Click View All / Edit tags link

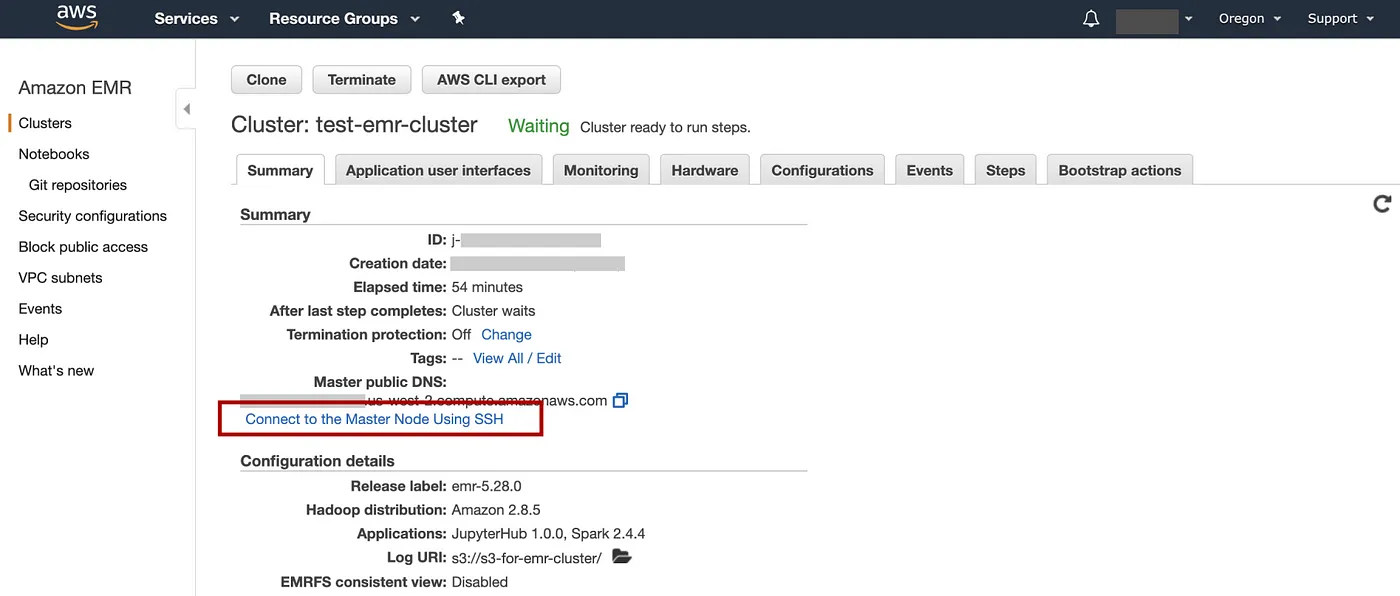517,358
